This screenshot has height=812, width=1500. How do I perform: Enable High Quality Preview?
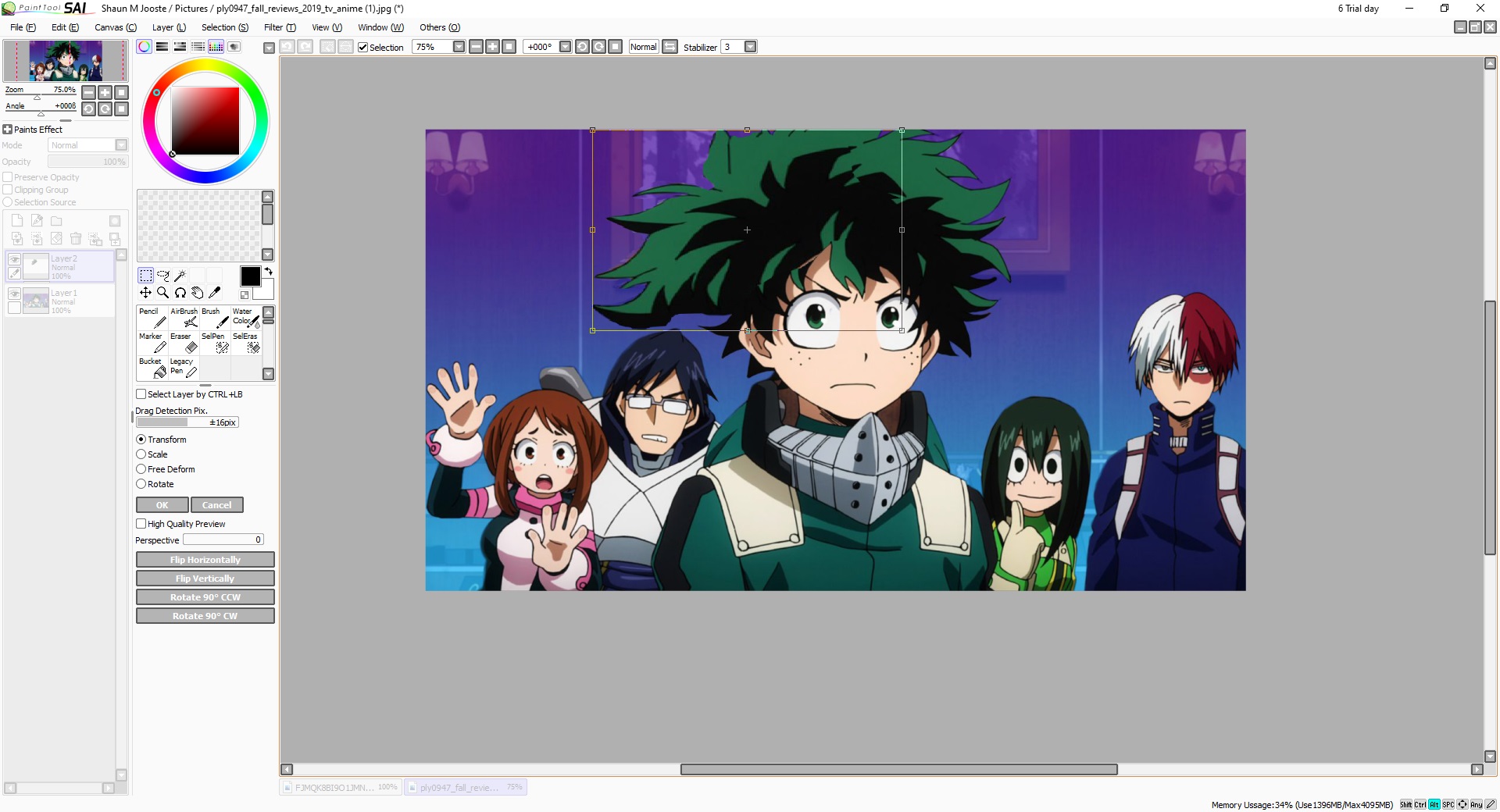141,524
